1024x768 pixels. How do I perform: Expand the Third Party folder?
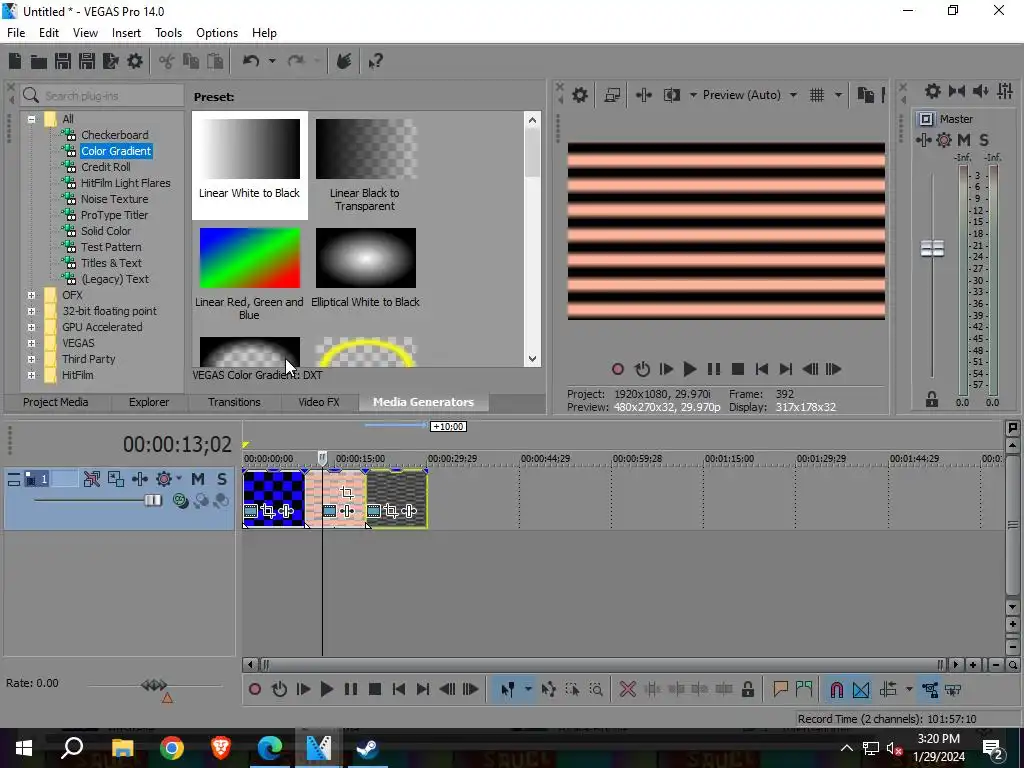point(31,359)
